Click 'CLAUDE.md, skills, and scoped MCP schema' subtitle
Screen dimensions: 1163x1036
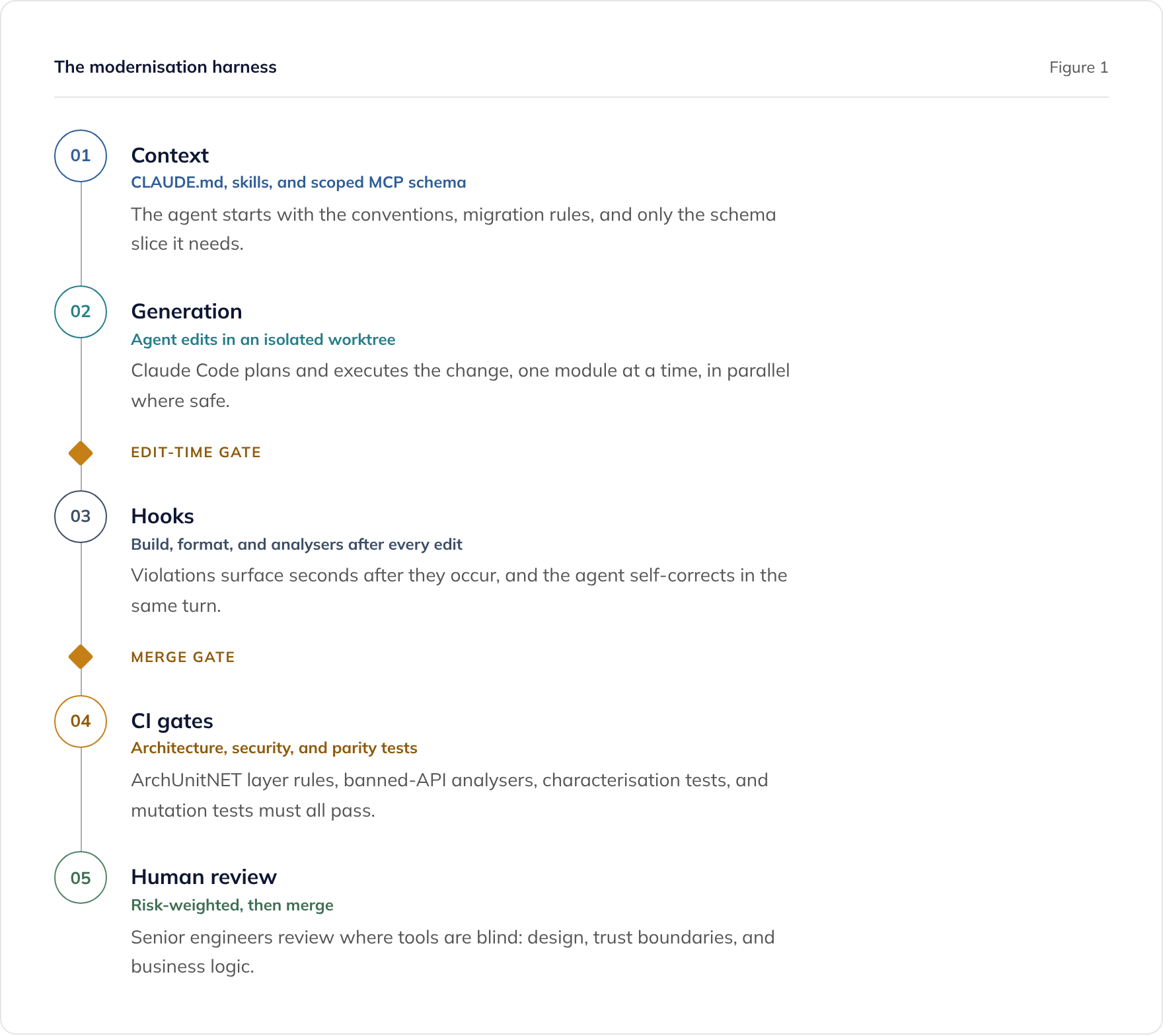[299, 182]
